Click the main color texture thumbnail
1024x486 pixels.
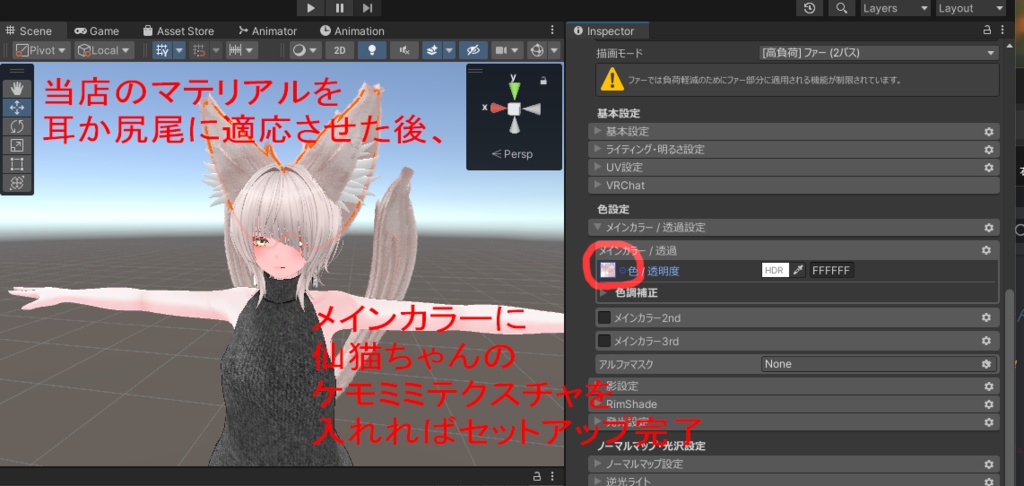[x=608, y=270]
